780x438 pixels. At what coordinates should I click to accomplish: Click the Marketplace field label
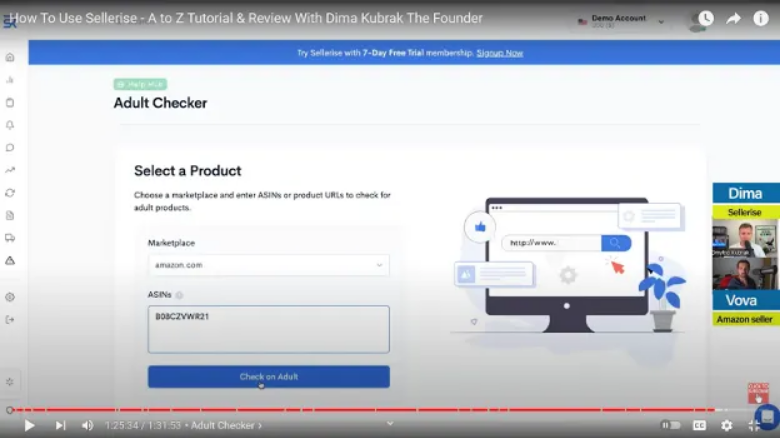point(171,243)
